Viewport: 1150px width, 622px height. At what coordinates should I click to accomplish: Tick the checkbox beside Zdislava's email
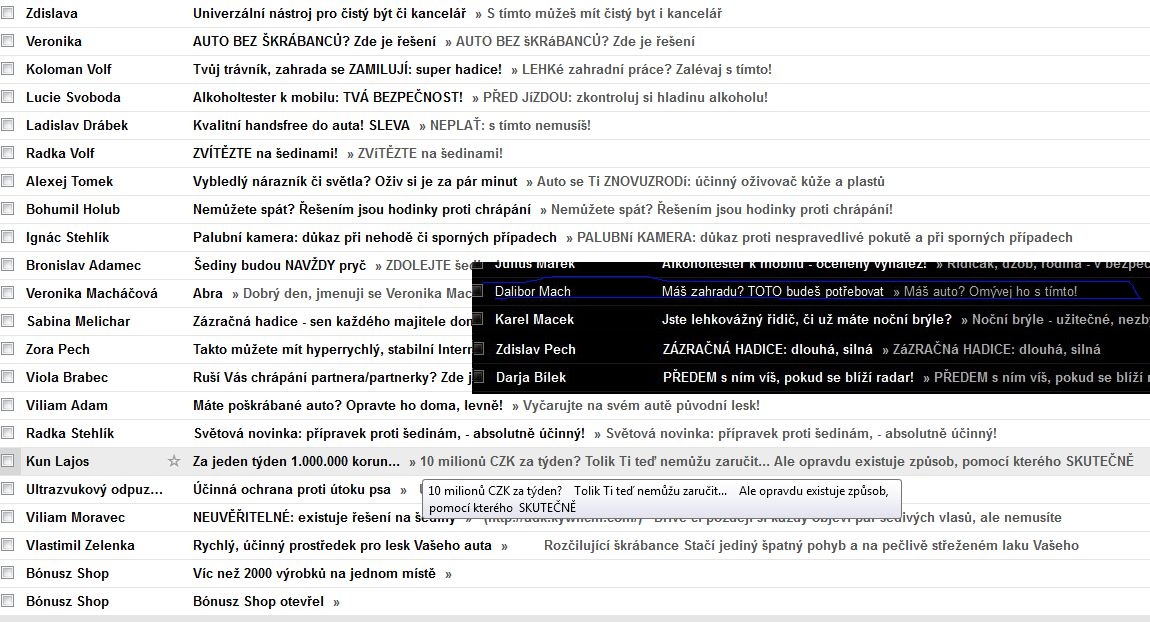(7, 13)
